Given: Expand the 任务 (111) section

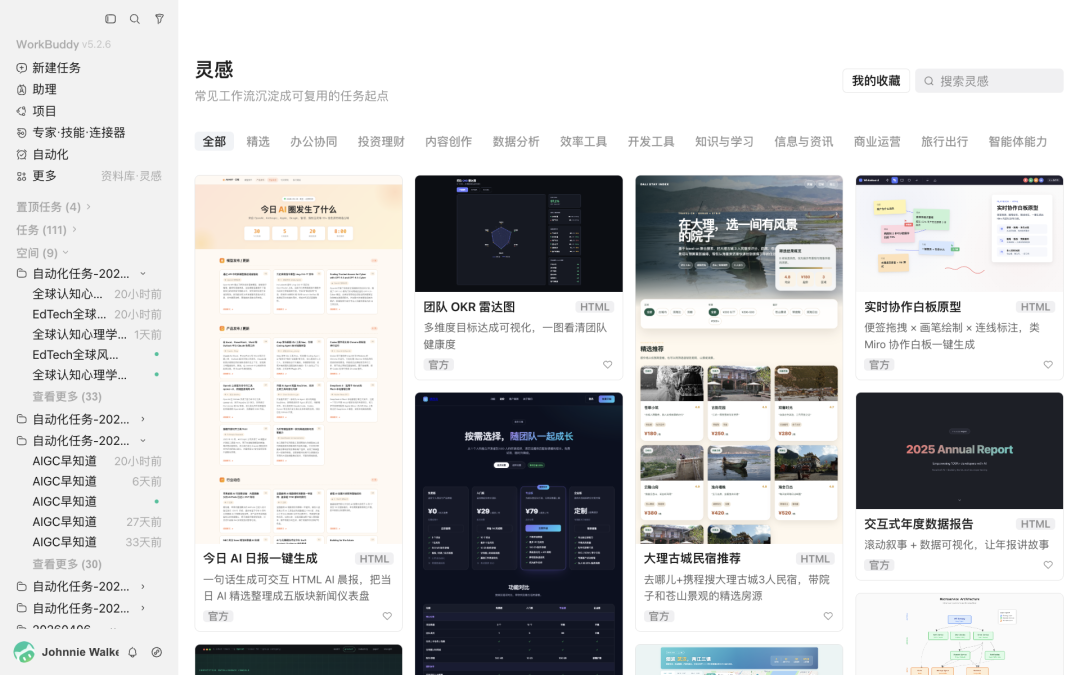Looking at the screenshot, I should click(46, 230).
